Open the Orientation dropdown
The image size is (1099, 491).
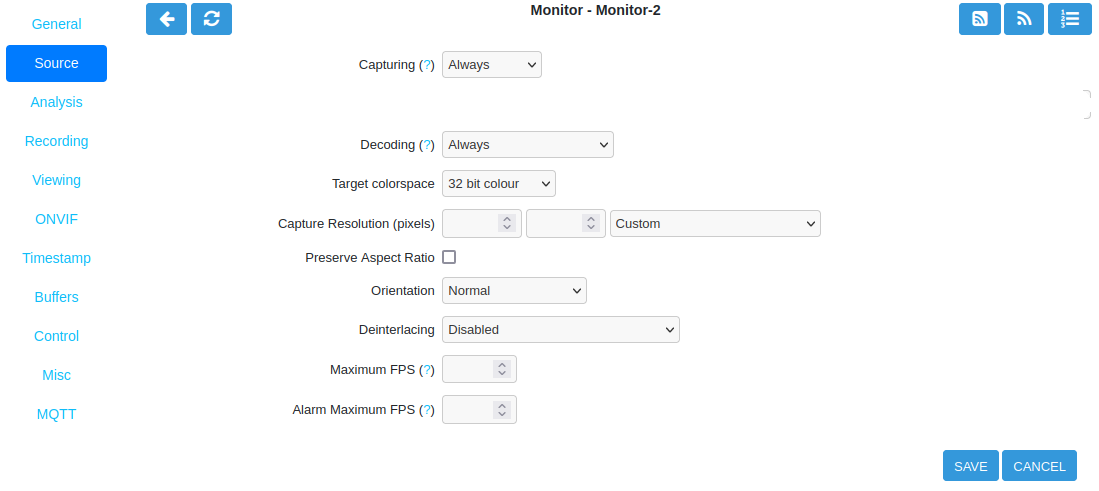(x=514, y=290)
